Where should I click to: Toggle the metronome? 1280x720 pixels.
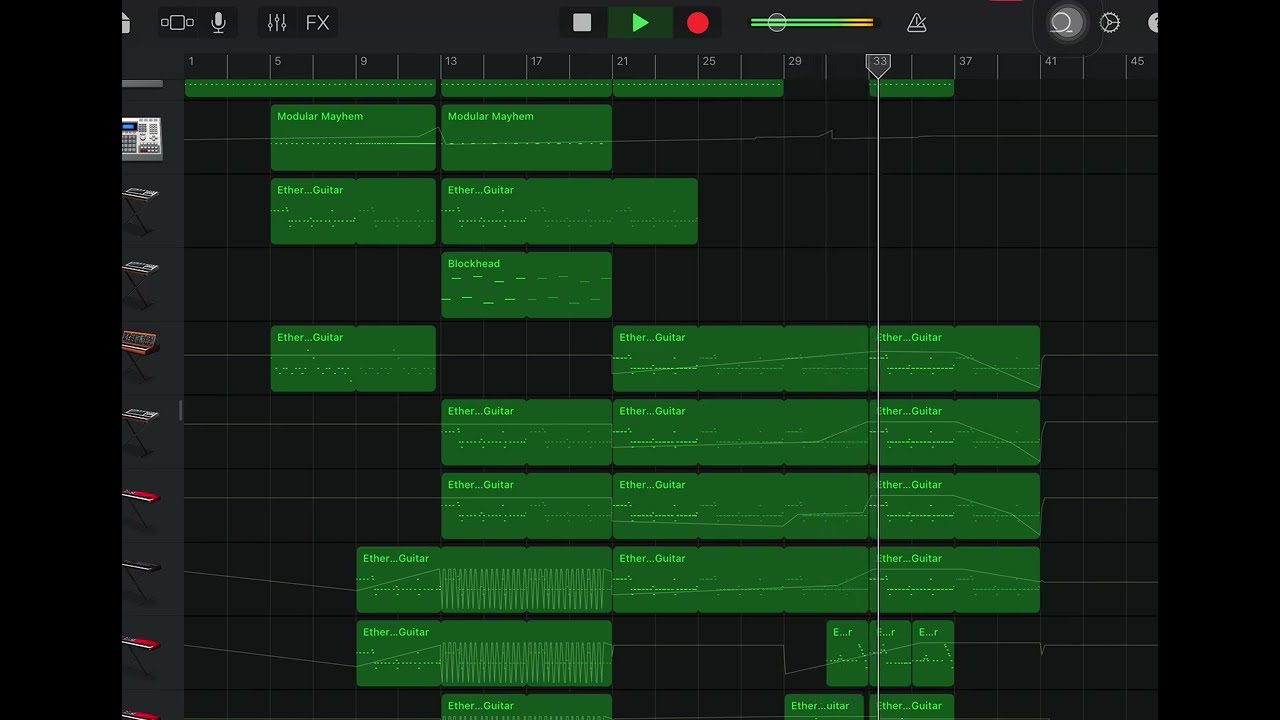(x=916, y=22)
